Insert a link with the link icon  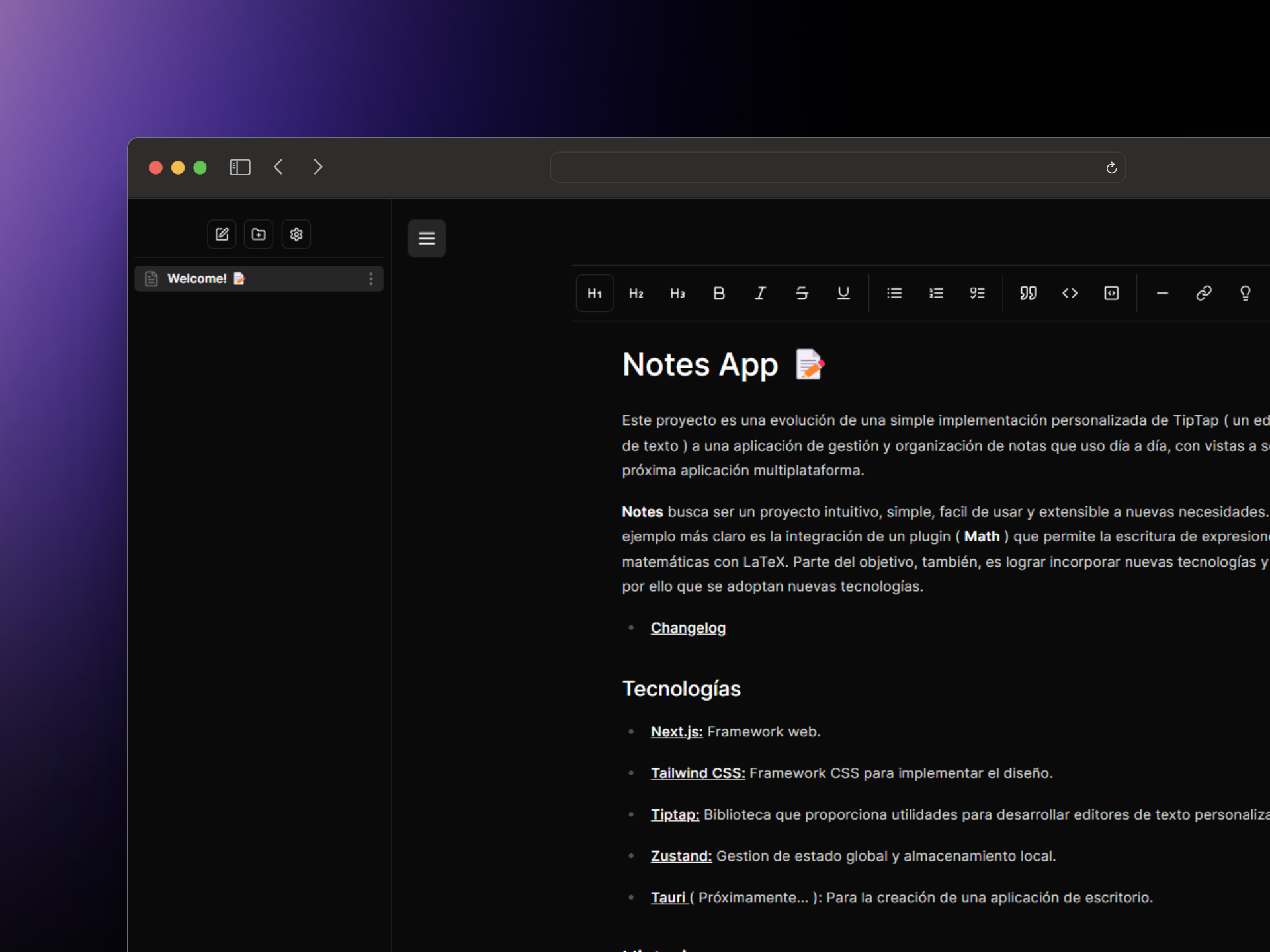(1203, 293)
